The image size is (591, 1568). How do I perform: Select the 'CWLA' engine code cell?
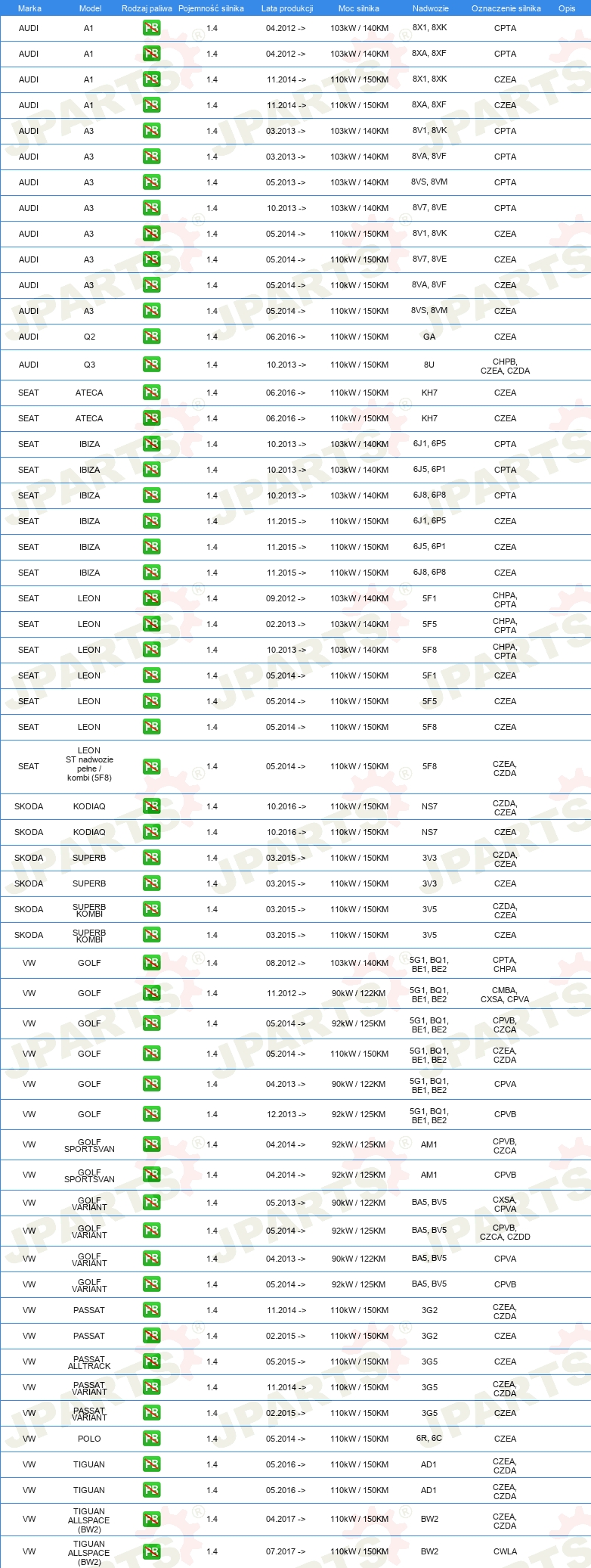point(505,1551)
